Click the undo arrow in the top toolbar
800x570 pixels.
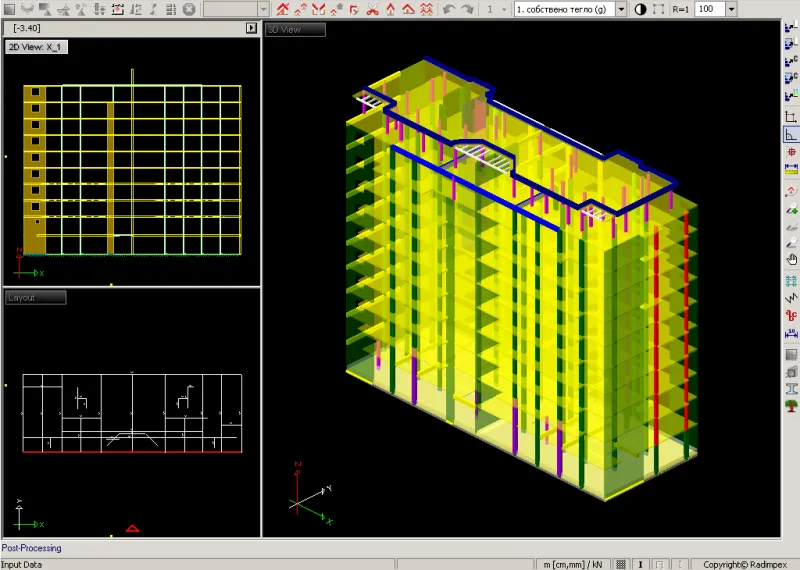[448, 9]
